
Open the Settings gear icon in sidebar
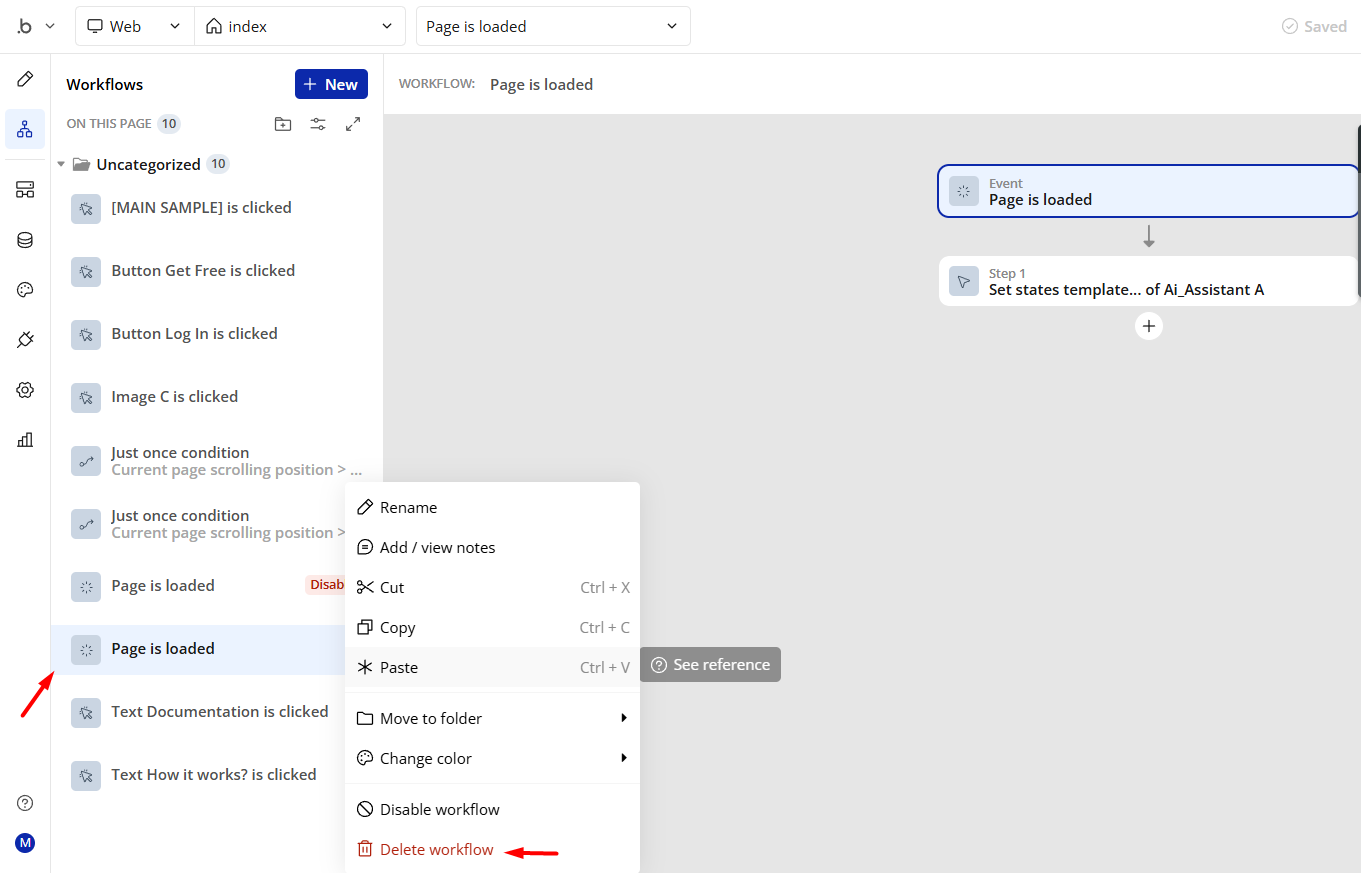[25, 390]
